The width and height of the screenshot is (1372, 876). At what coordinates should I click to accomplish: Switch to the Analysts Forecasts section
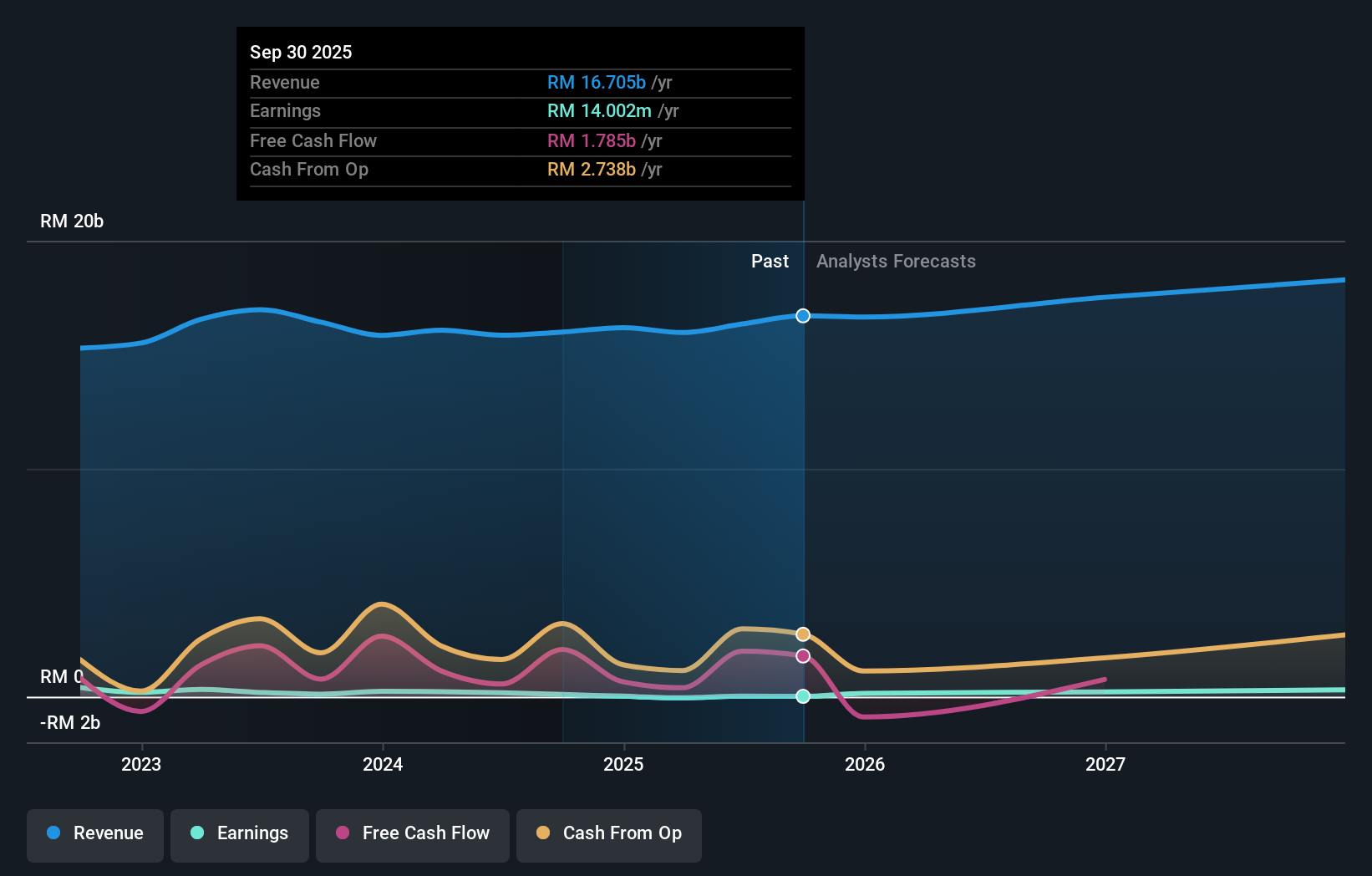click(x=896, y=261)
